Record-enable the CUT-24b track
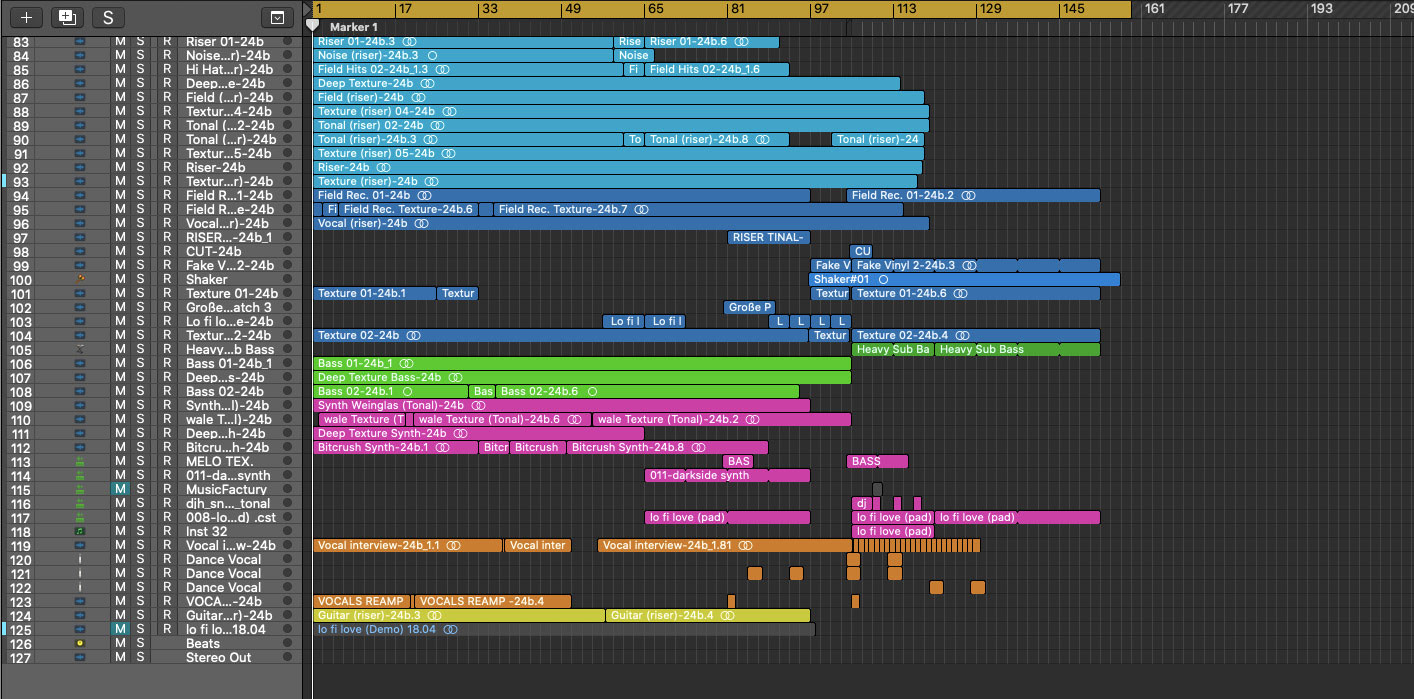1414x699 pixels. tap(168, 251)
